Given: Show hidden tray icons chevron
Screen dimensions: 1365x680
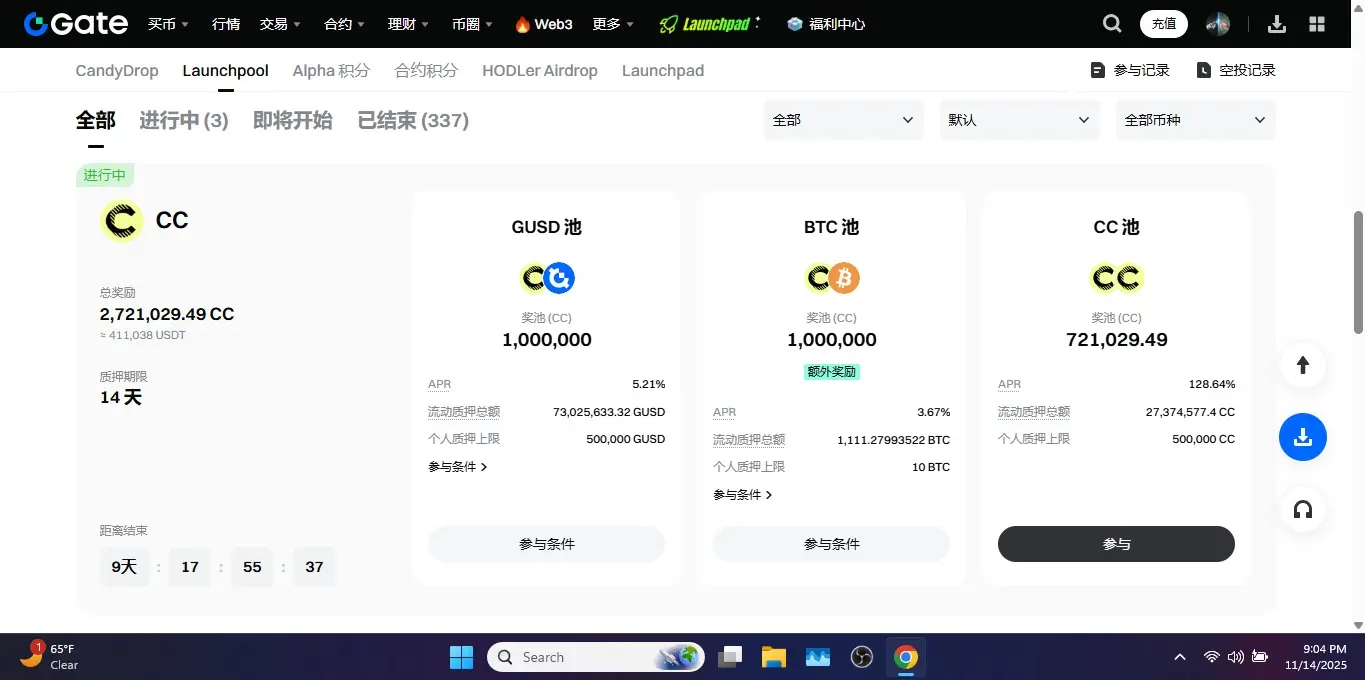Looking at the screenshot, I should (x=1180, y=657).
